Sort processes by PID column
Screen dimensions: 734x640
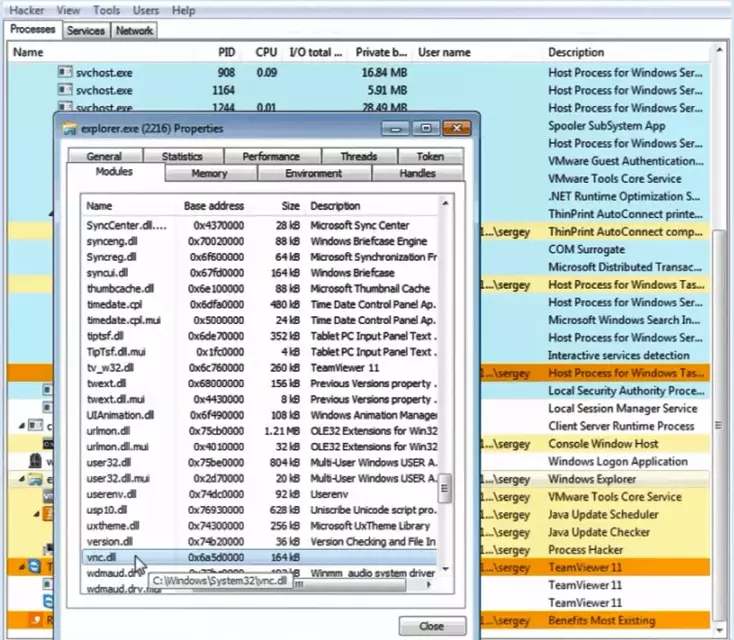[x=227, y=52]
